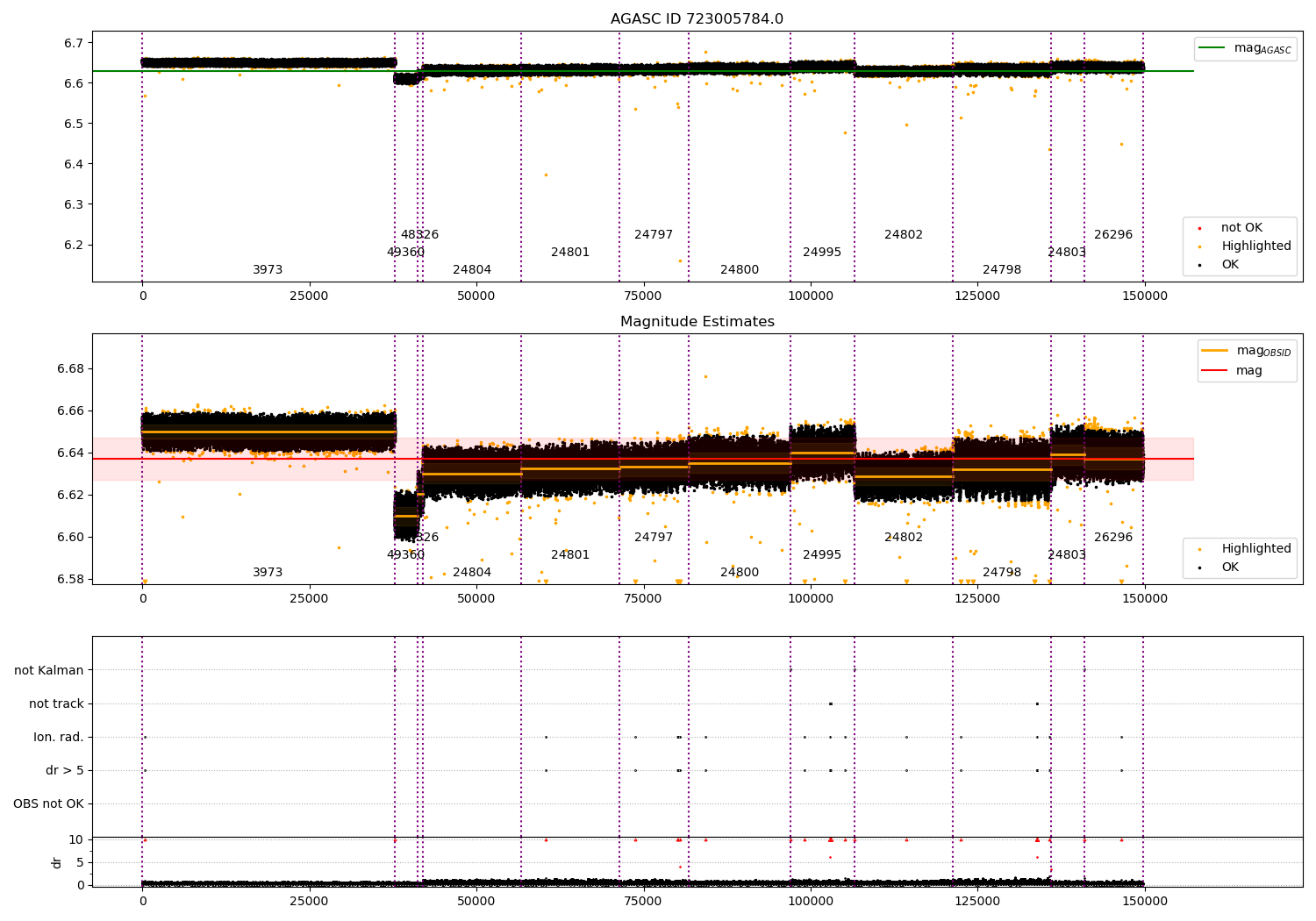Click the 'dr > 5' axis label
1316x921 pixels.
[65, 771]
